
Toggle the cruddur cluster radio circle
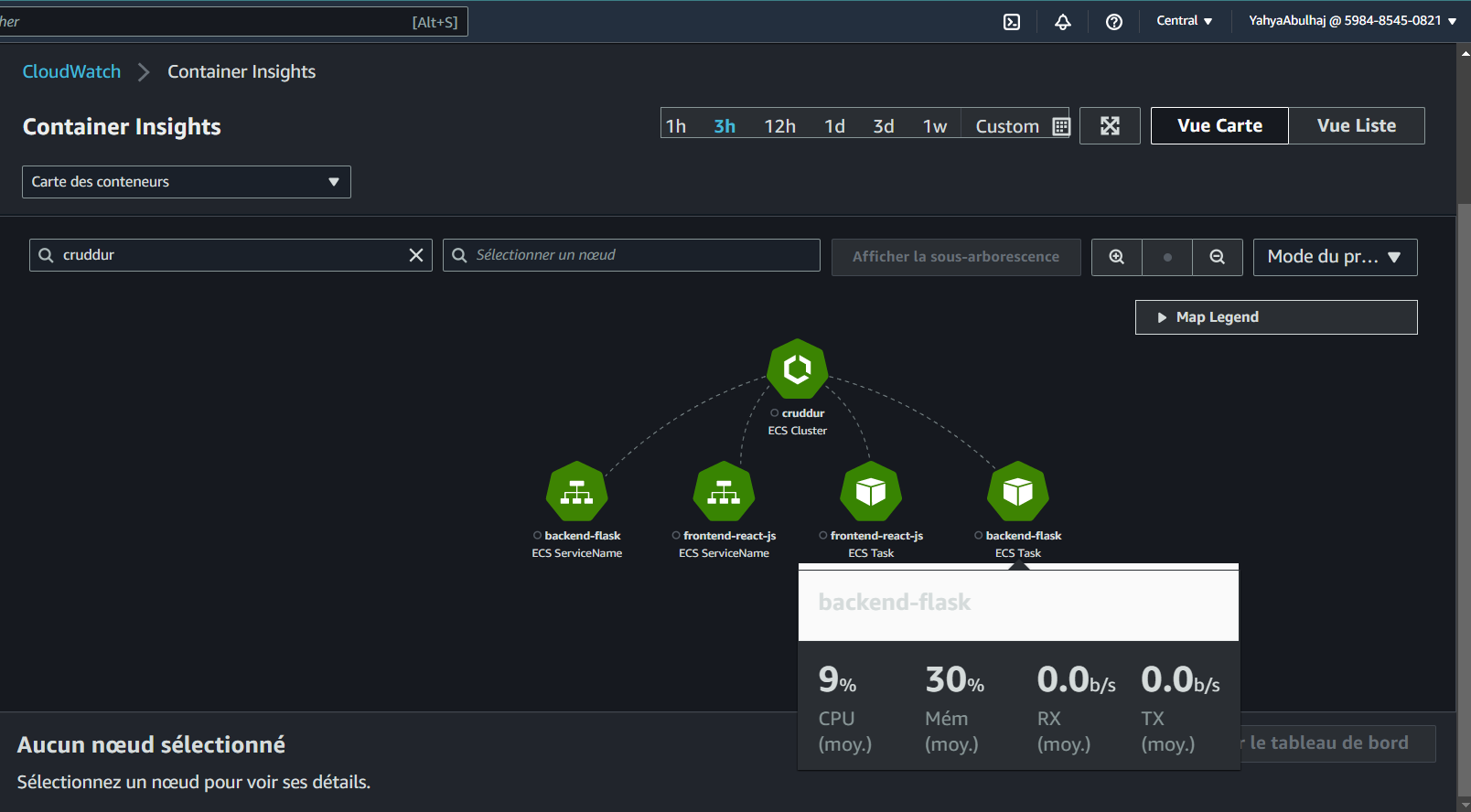coord(774,413)
